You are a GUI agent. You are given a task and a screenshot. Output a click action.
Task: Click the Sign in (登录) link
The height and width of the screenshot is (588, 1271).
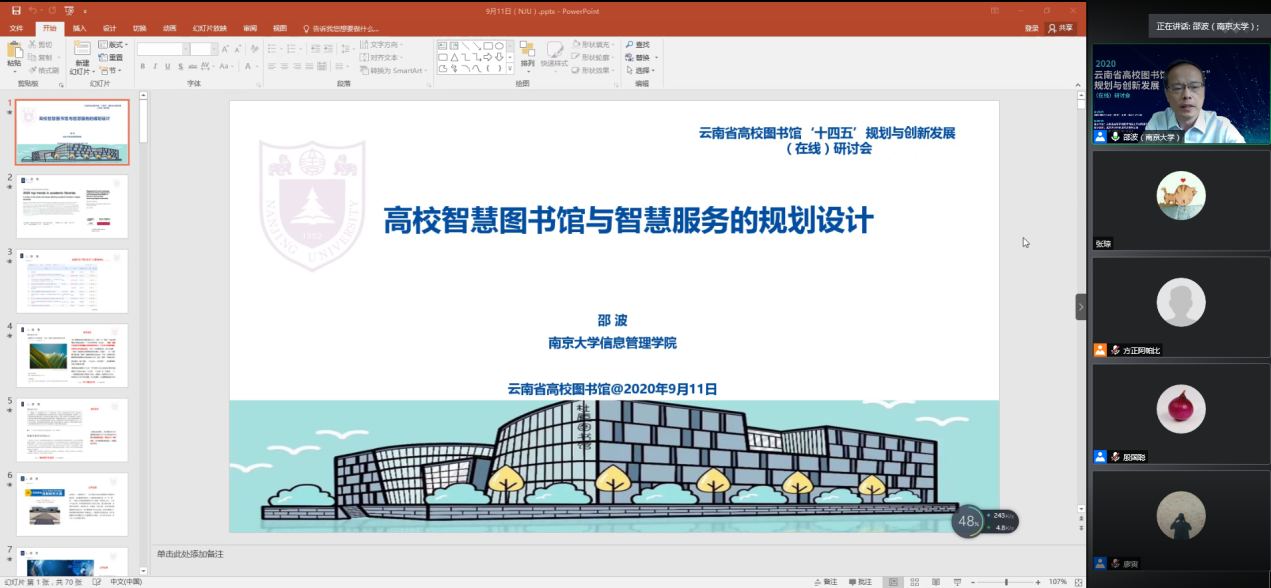(x=1031, y=29)
